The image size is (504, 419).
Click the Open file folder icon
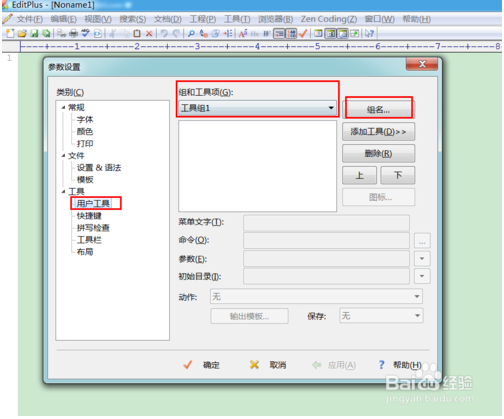coord(22,33)
